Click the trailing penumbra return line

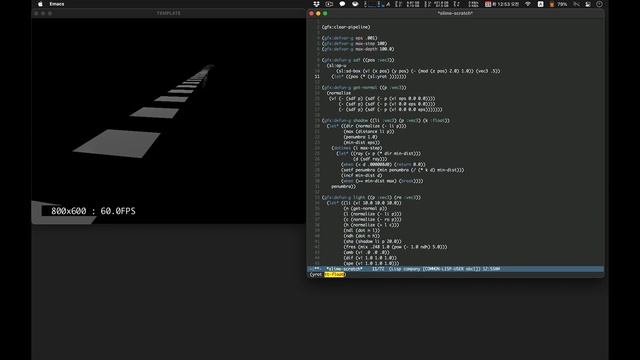pos(344,187)
